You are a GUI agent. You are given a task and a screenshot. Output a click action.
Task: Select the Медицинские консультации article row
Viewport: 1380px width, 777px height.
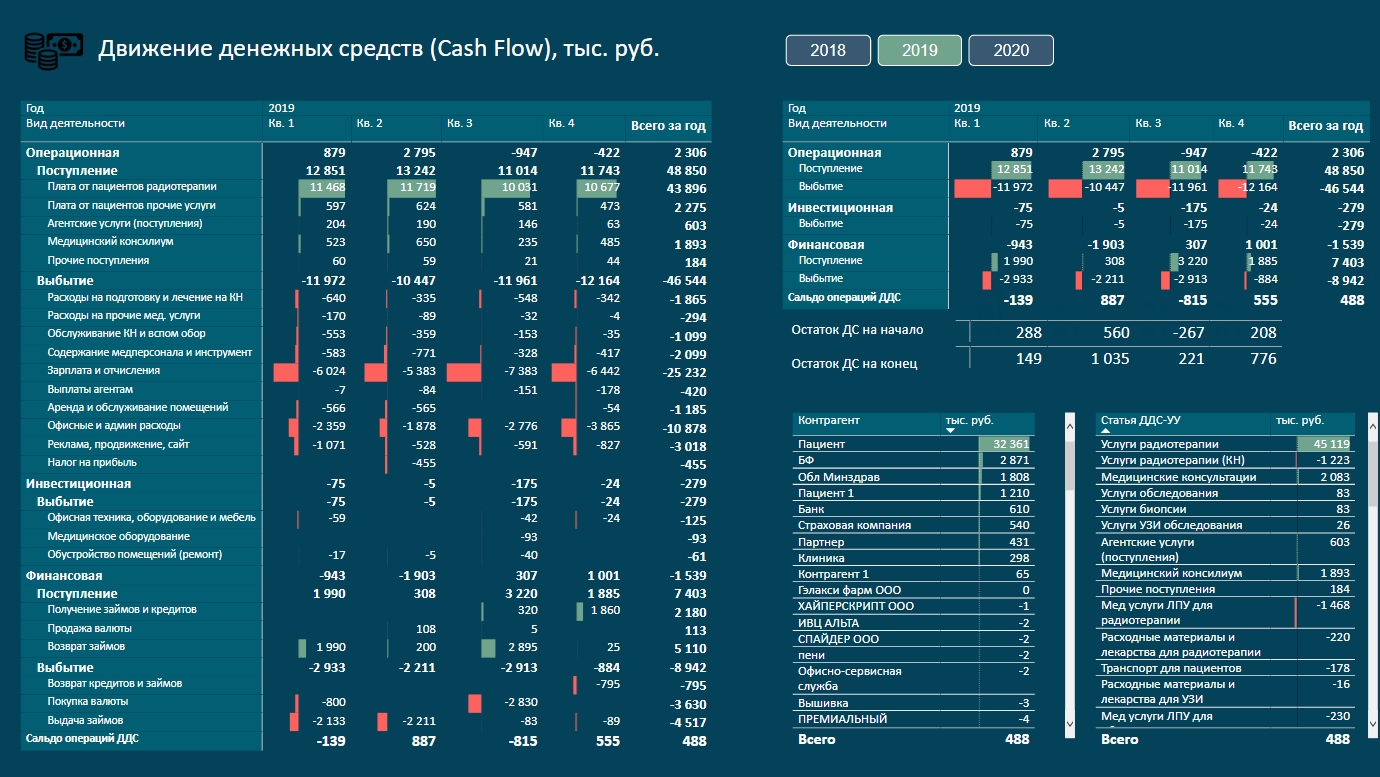point(1226,477)
